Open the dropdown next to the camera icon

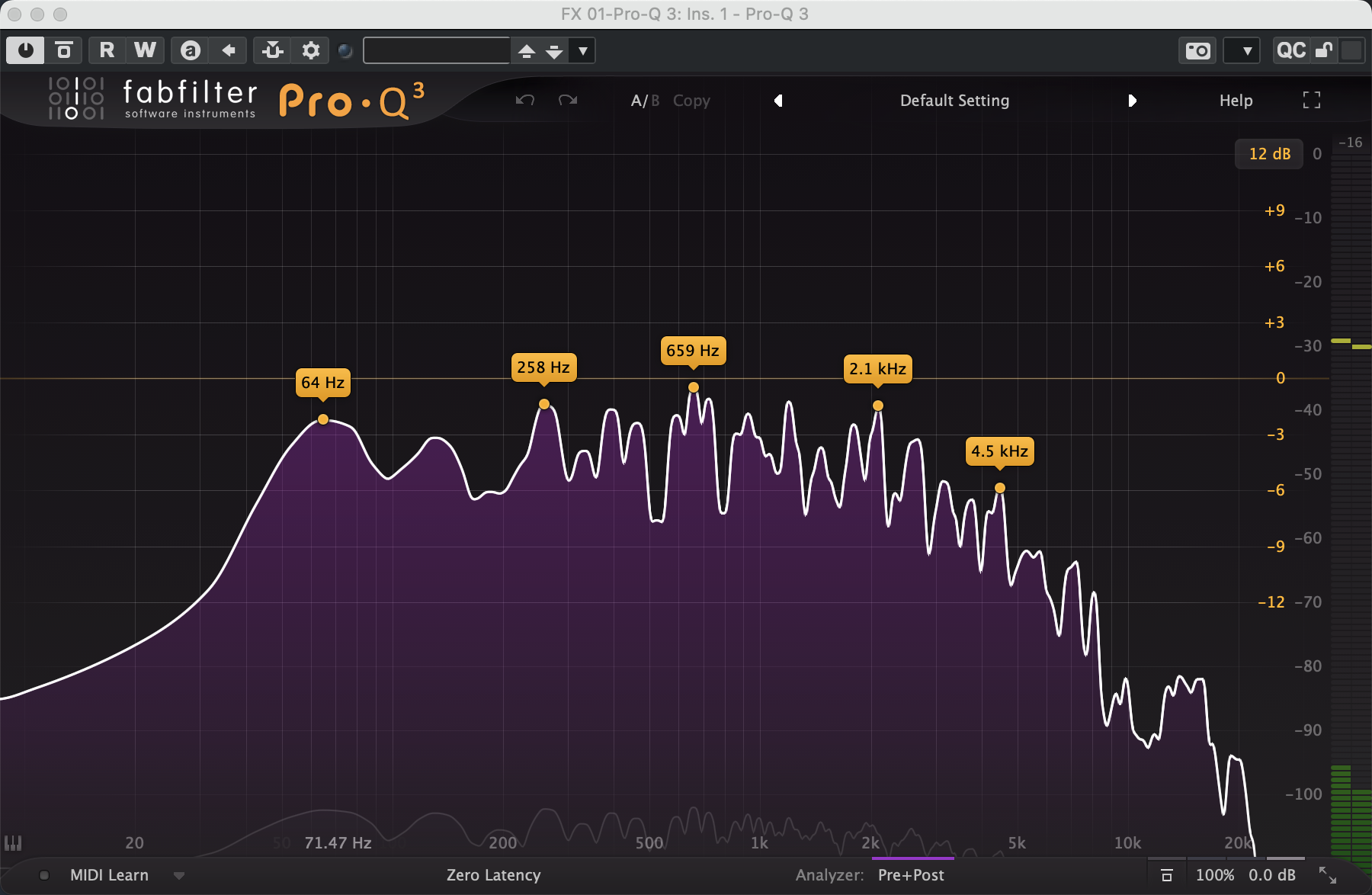coord(1242,50)
